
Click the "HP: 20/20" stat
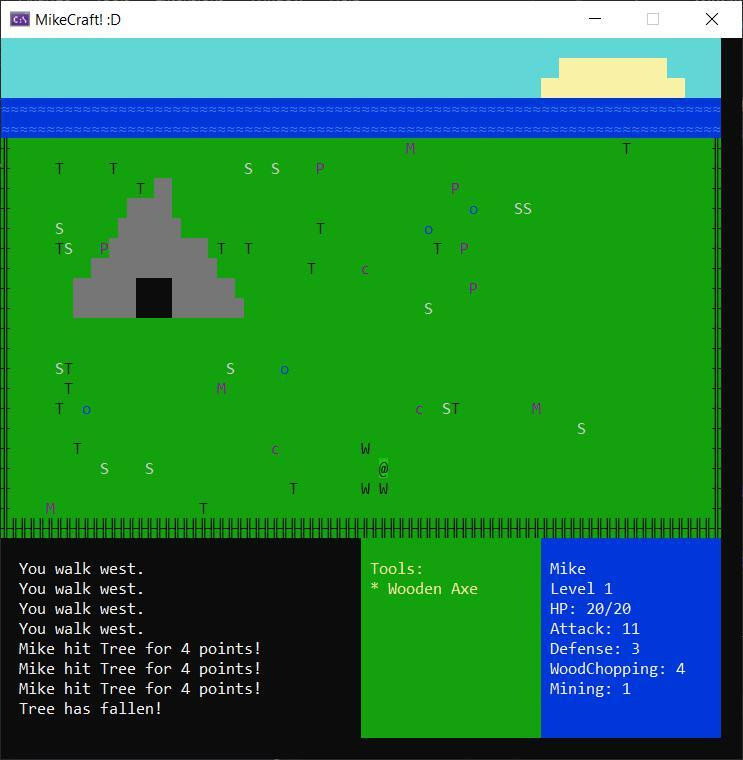click(590, 608)
